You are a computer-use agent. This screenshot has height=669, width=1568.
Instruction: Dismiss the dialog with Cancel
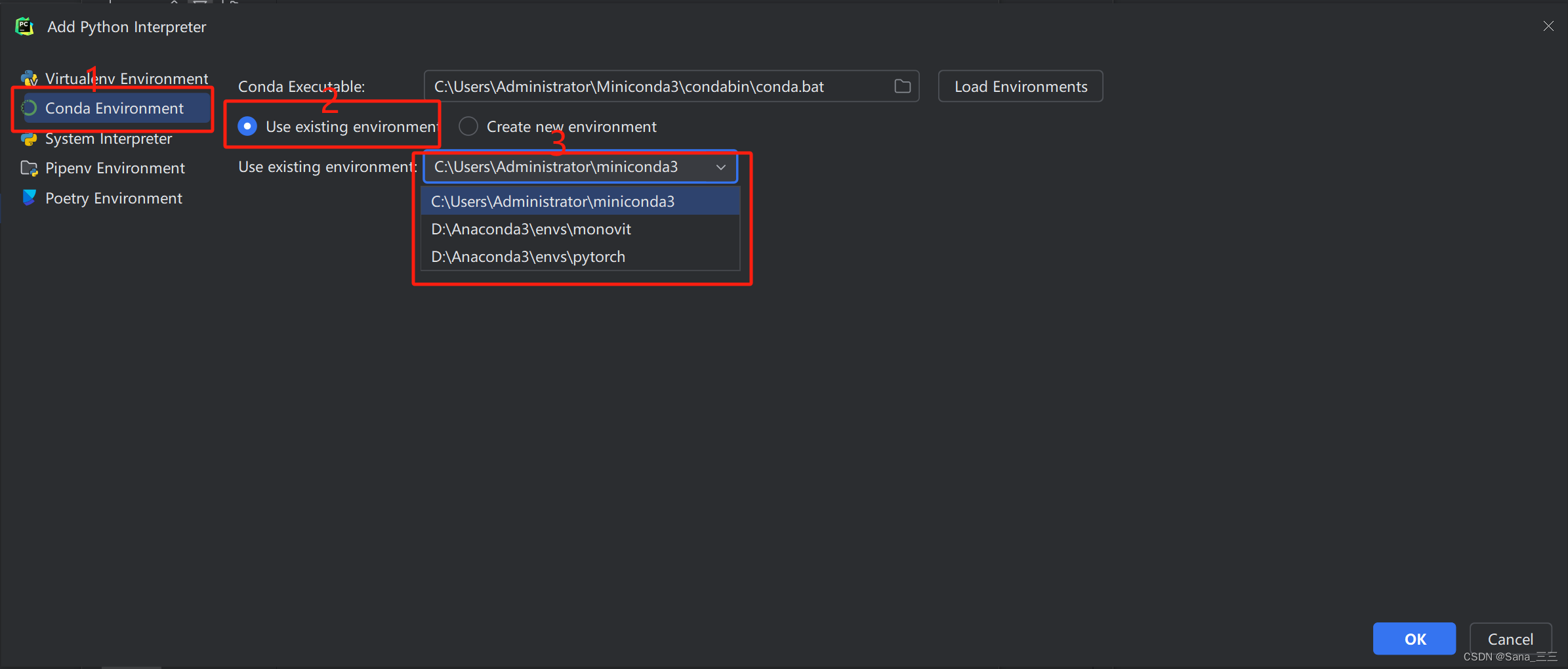coord(1510,638)
